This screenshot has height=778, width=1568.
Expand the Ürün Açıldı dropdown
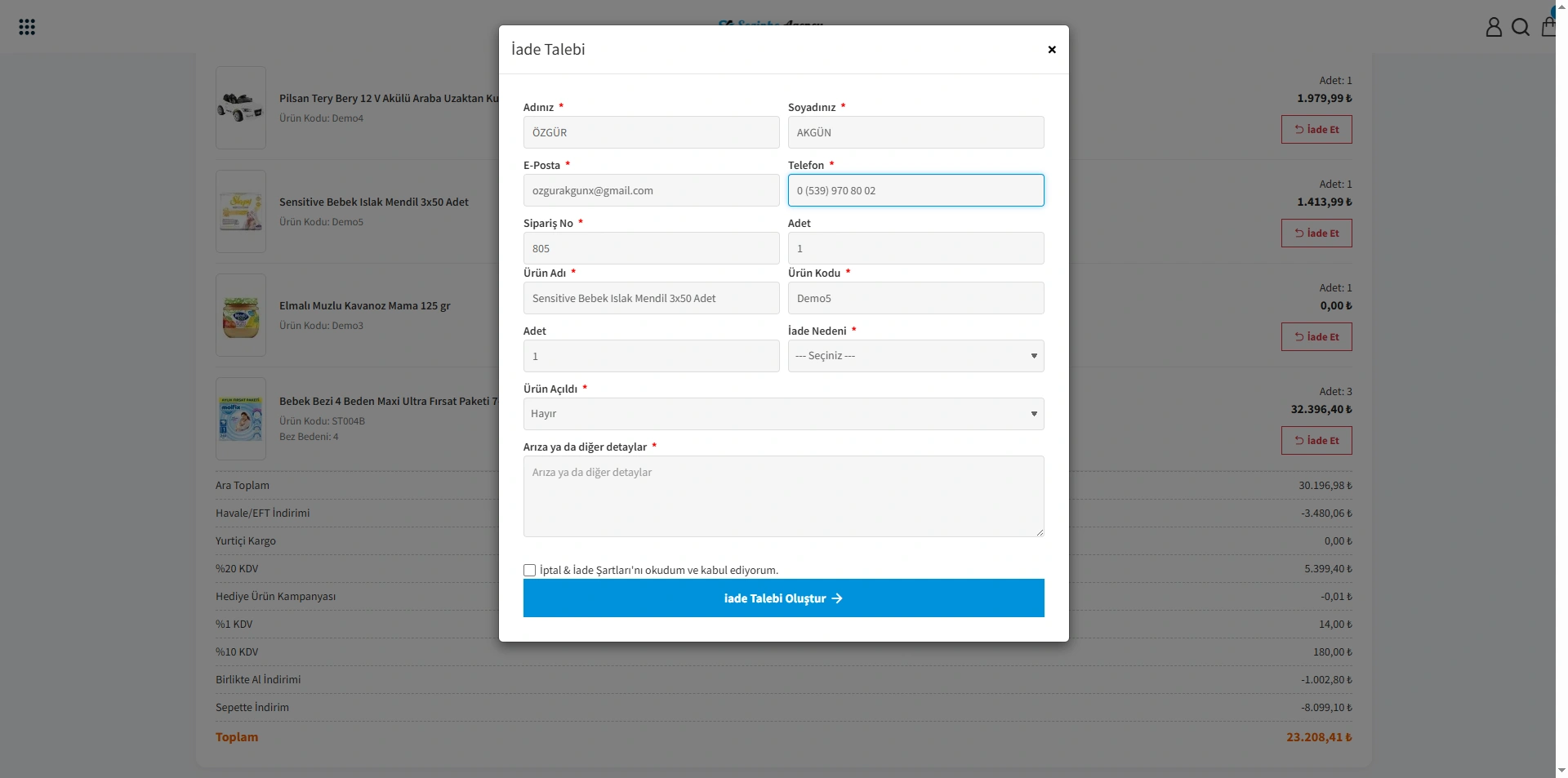tap(783, 414)
